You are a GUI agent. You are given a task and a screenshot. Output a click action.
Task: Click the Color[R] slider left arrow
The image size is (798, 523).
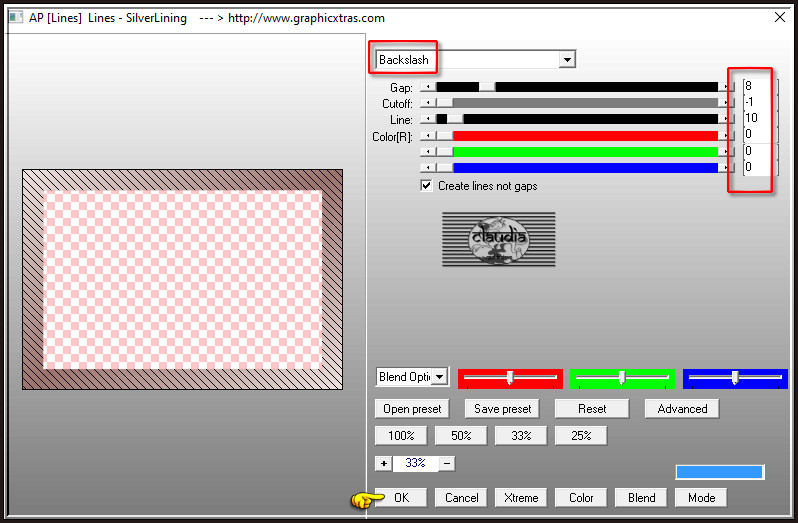tap(428, 136)
